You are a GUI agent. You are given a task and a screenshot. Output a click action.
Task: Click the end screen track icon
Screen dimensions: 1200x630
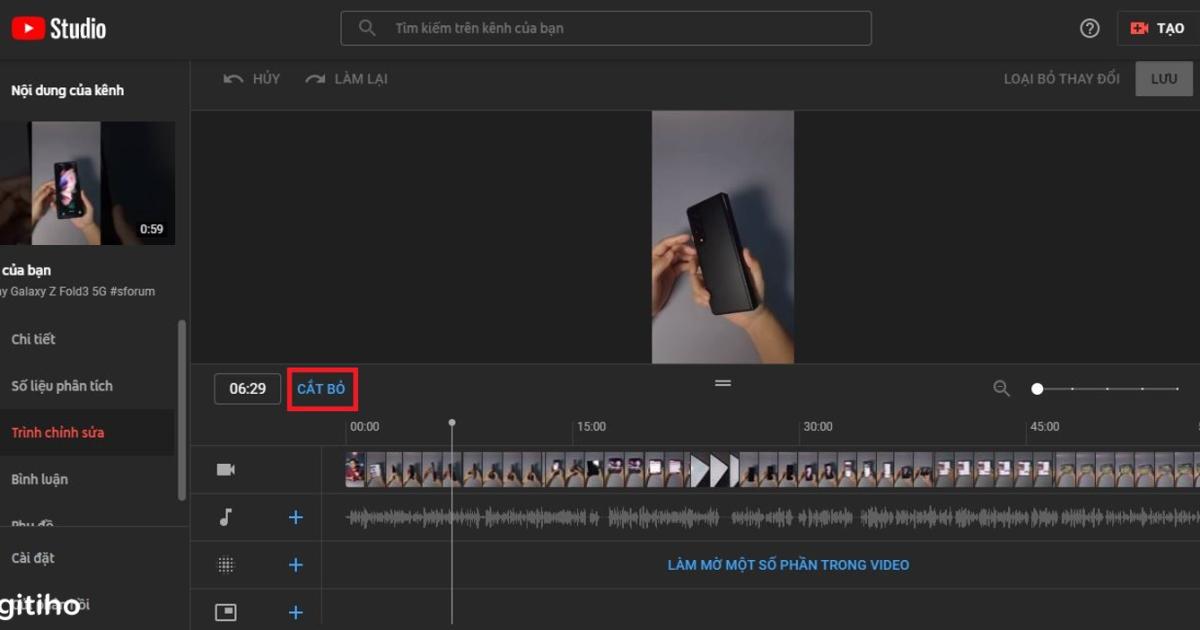[225, 611]
